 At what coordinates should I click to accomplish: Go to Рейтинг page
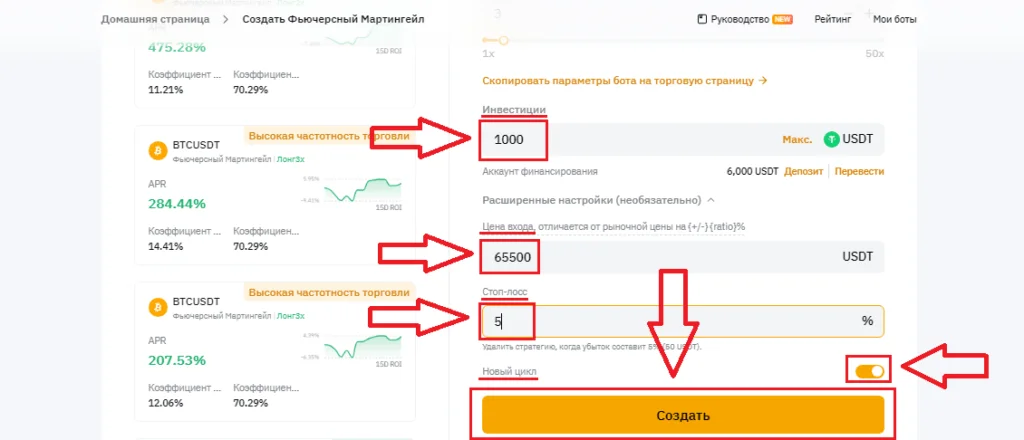tap(833, 19)
